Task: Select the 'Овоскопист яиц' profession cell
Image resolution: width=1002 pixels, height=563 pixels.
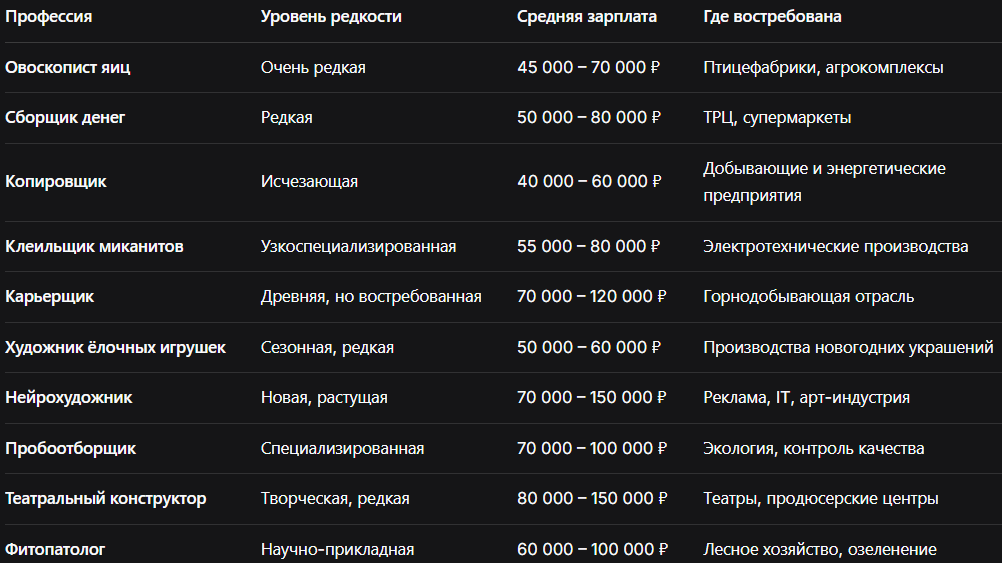Action: click(68, 68)
